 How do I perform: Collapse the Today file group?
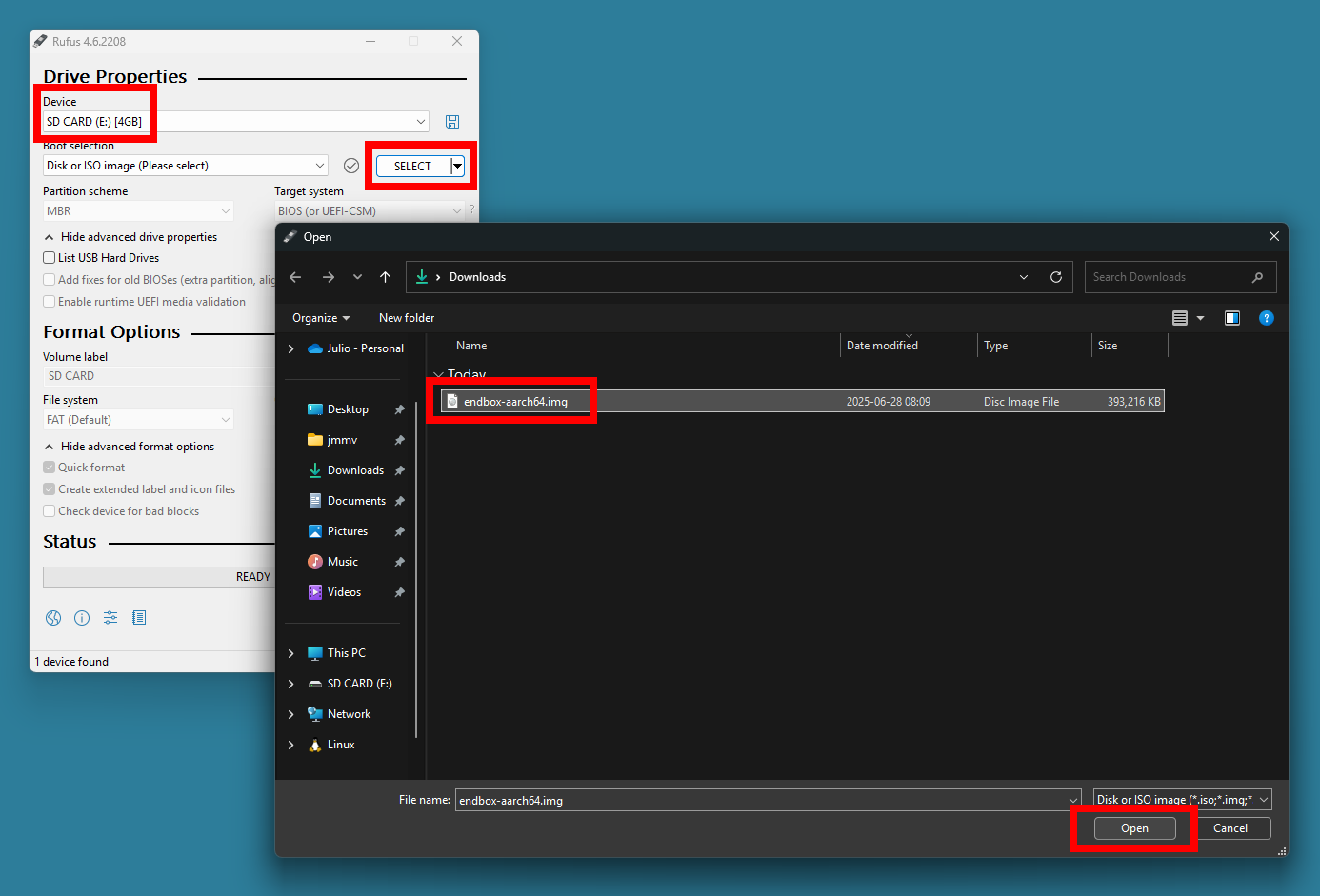(x=438, y=375)
